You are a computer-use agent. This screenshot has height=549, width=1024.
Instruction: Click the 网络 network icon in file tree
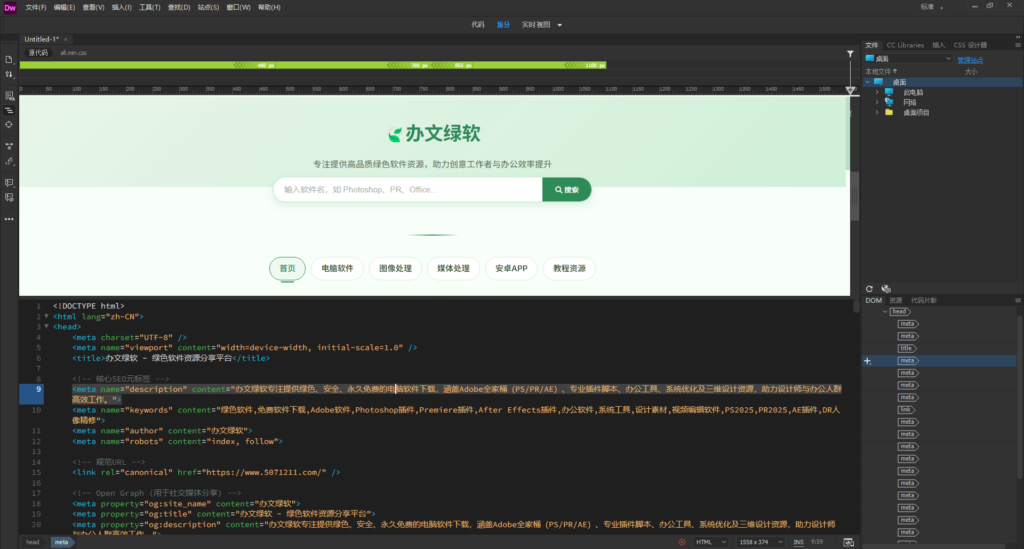[889, 102]
